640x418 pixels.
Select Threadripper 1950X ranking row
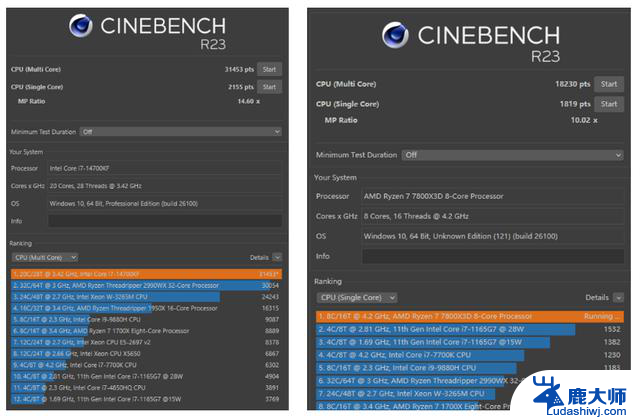click(147, 308)
